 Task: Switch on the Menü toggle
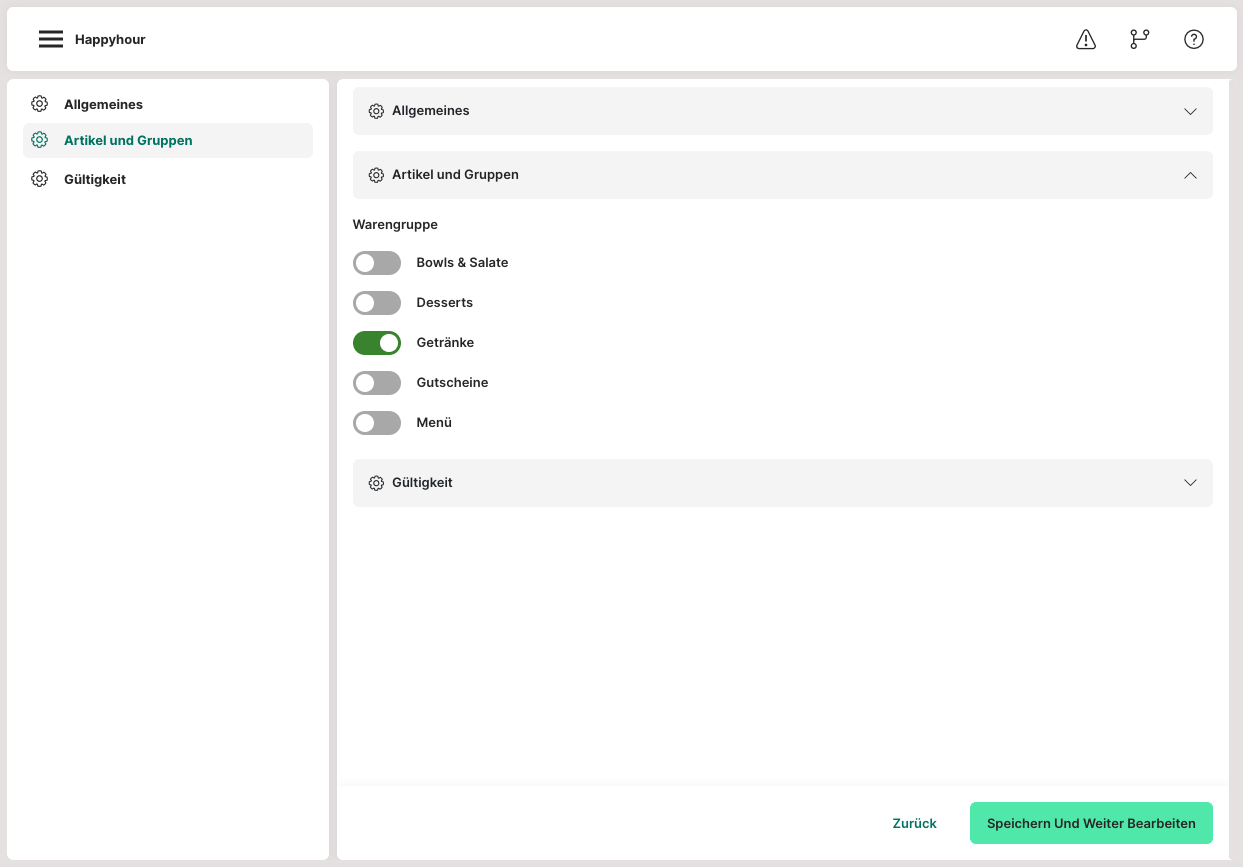(377, 423)
